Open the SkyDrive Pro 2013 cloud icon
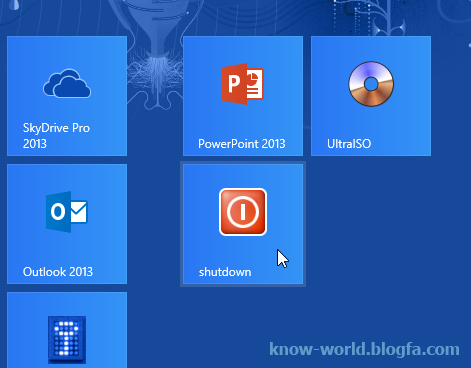Viewport: 471px width, 368px height. click(67, 84)
